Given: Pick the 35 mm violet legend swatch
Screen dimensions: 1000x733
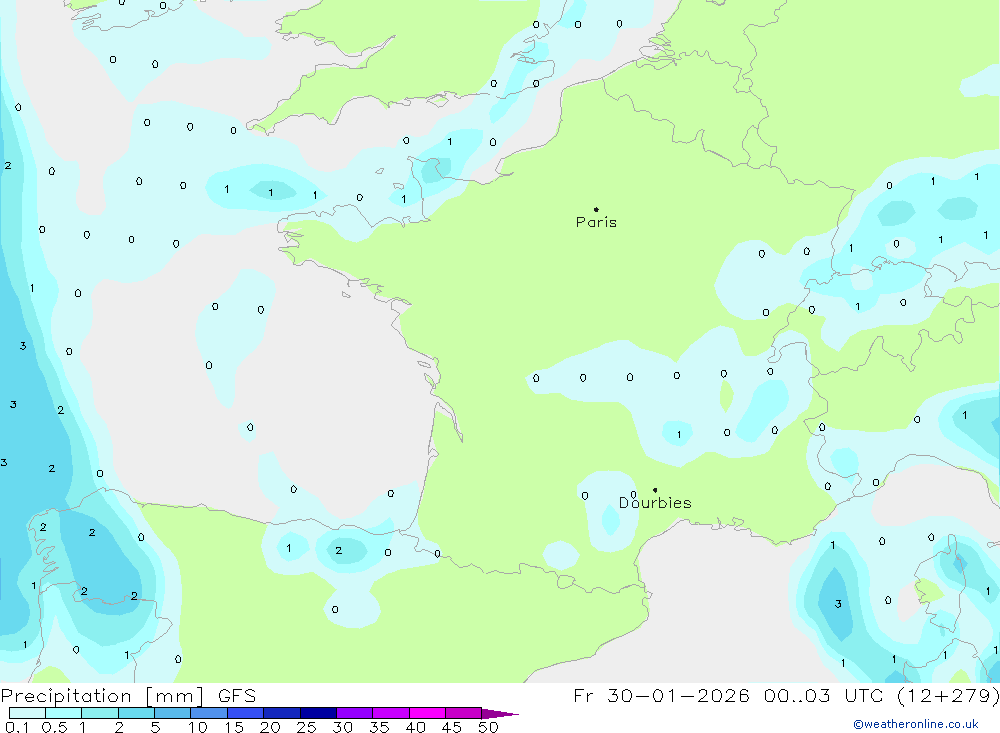Looking at the screenshot, I should click(x=391, y=713).
